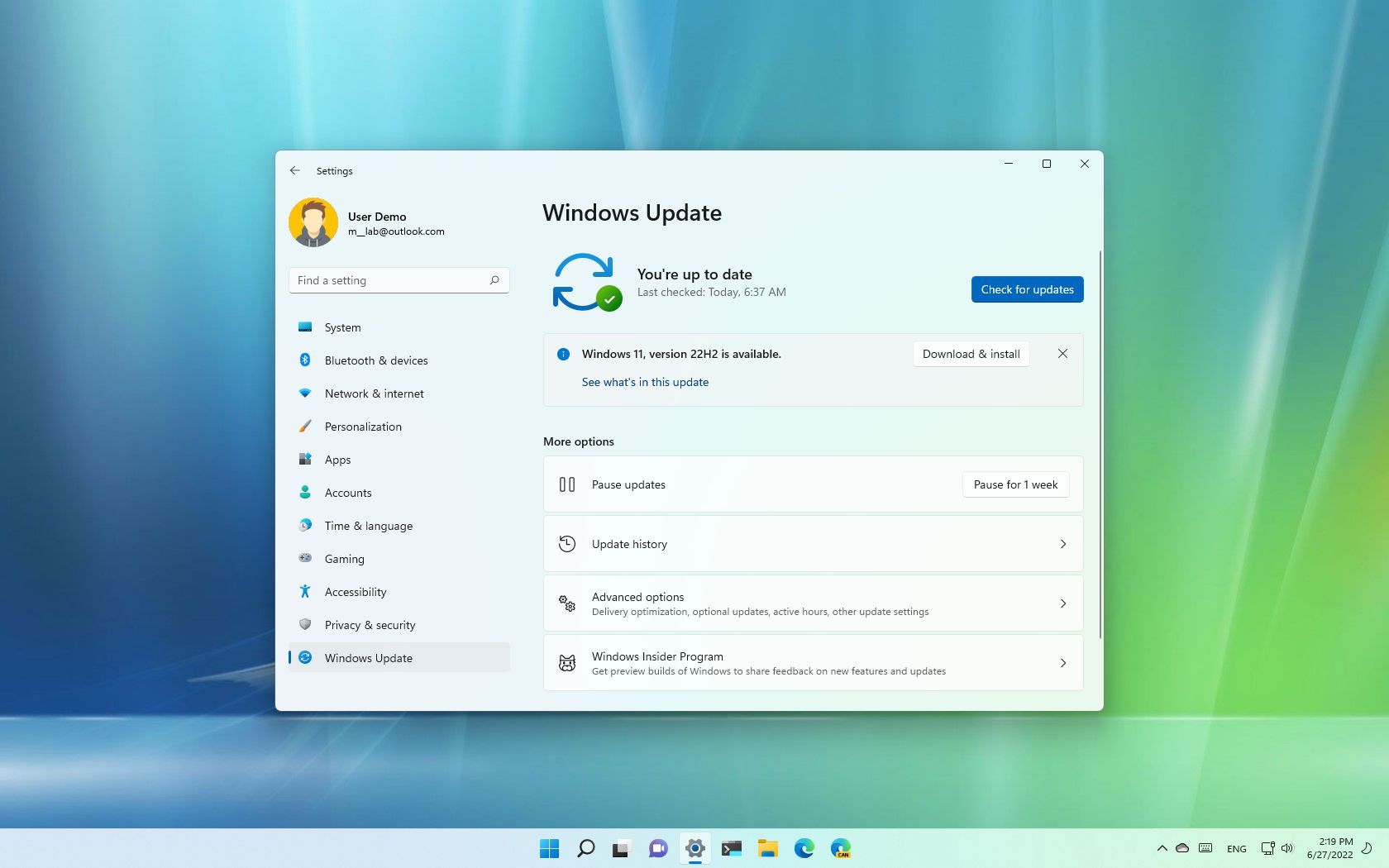This screenshot has height=868, width=1389.
Task: Open the See what's in this update link
Action: [645, 382]
